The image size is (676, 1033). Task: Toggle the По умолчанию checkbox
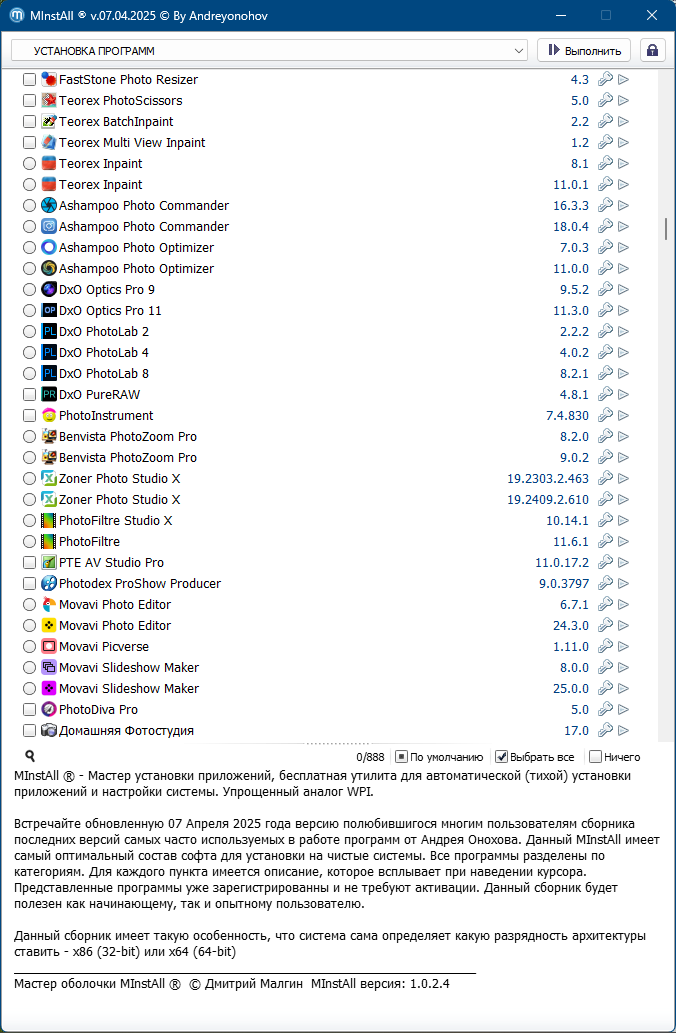(x=401, y=757)
